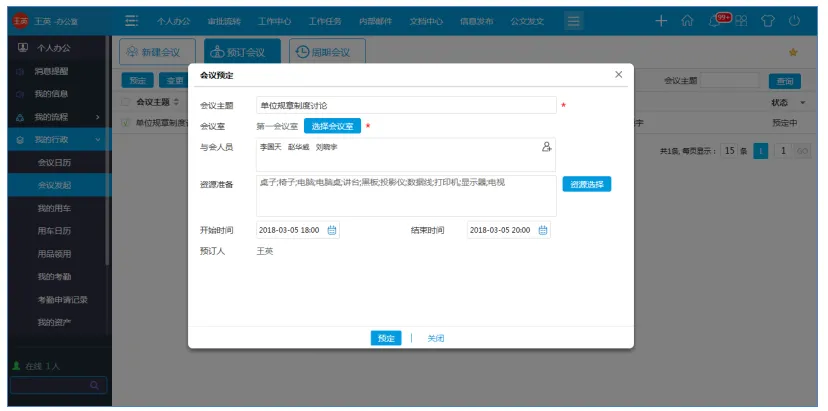Open the 状态 column dropdown arrow
The image size is (828, 411).
coord(802,102)
